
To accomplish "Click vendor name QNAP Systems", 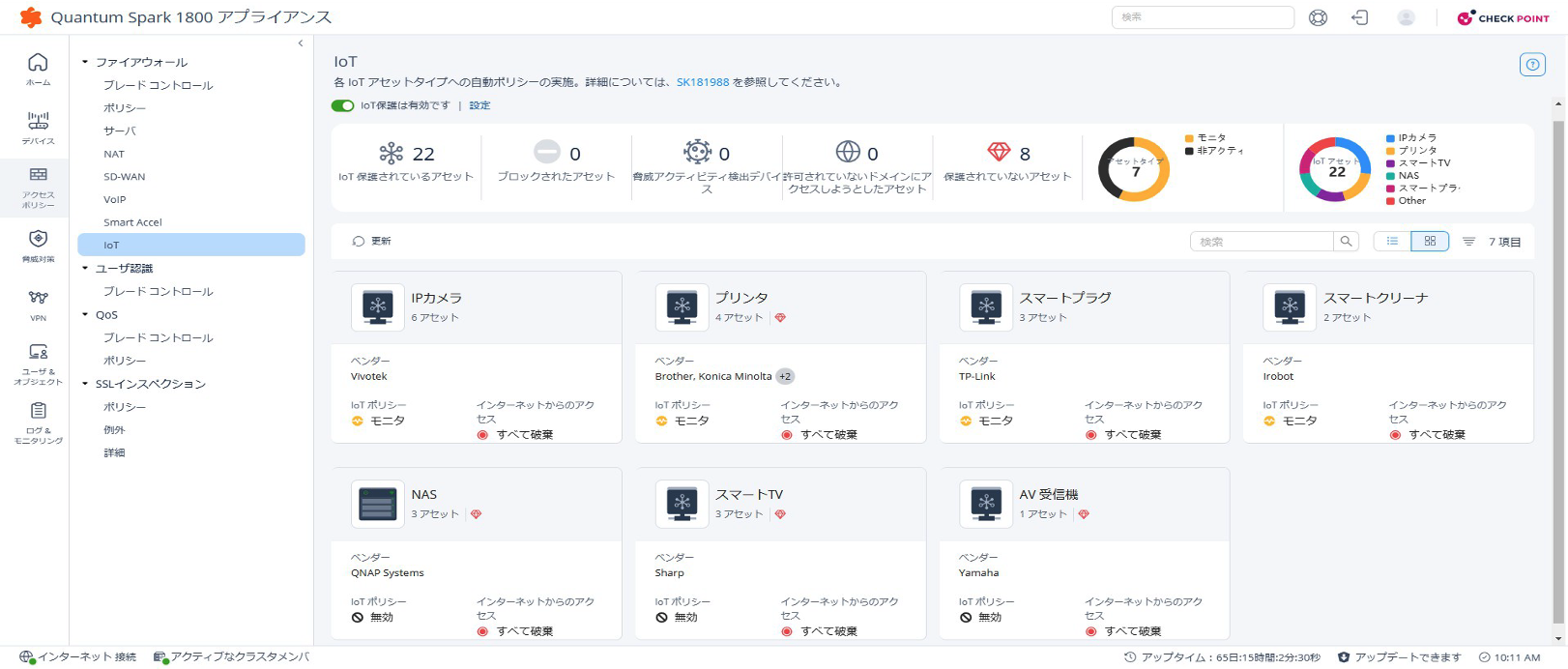I will (x=388, y=573).
